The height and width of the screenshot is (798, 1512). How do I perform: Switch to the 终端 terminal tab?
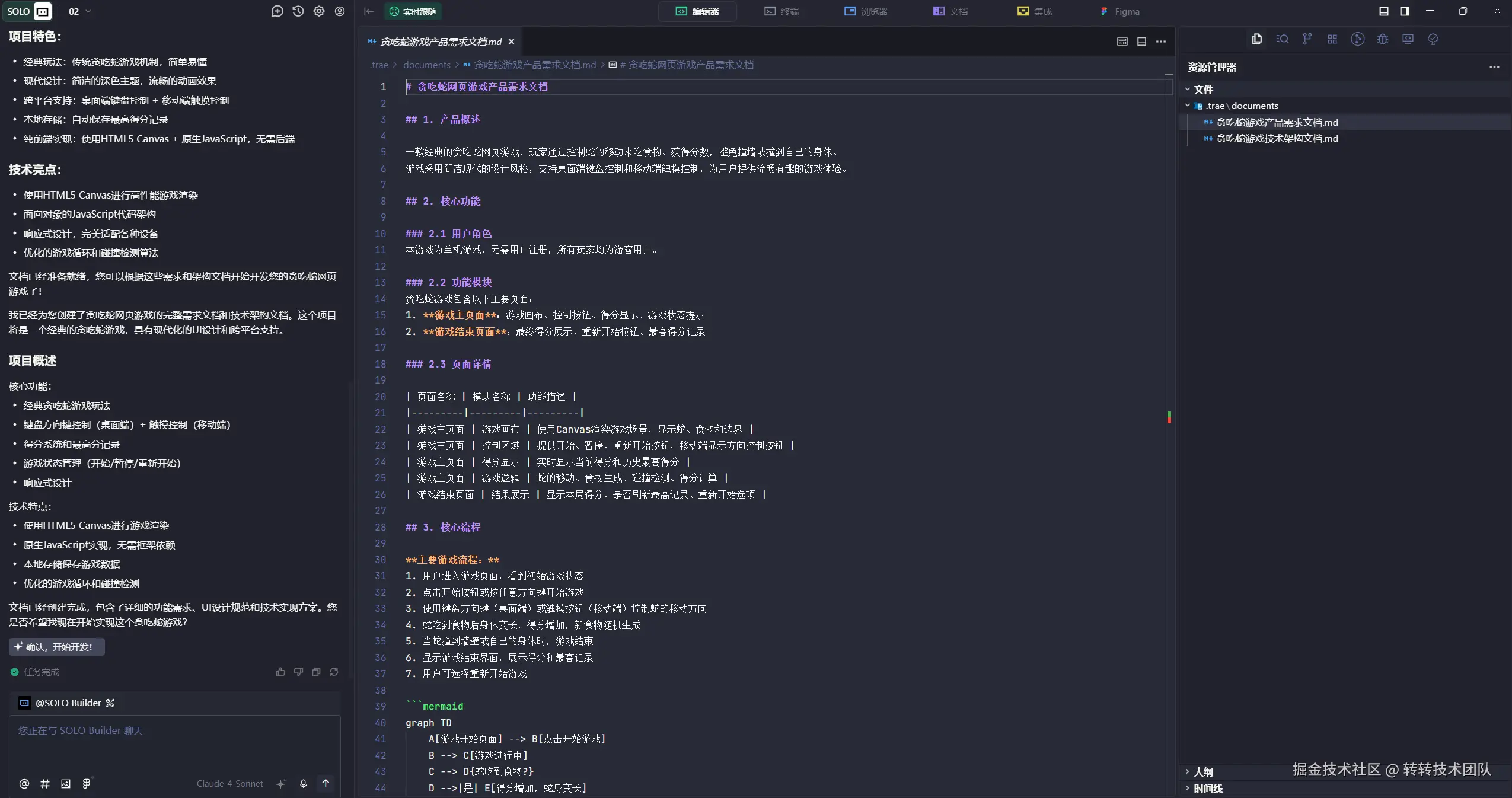781,11
